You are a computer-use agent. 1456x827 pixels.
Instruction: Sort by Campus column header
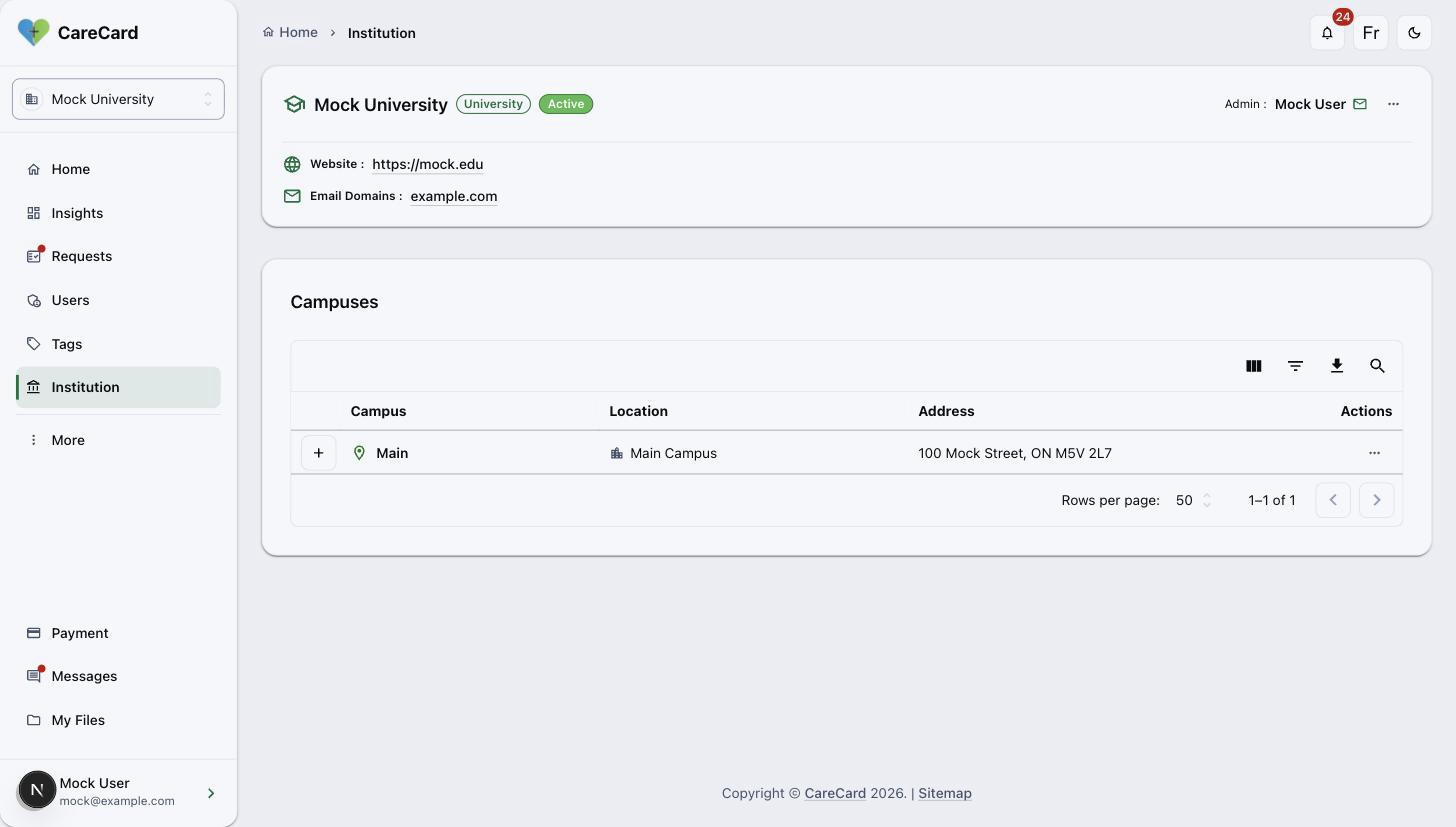click(x=378, y=411)
